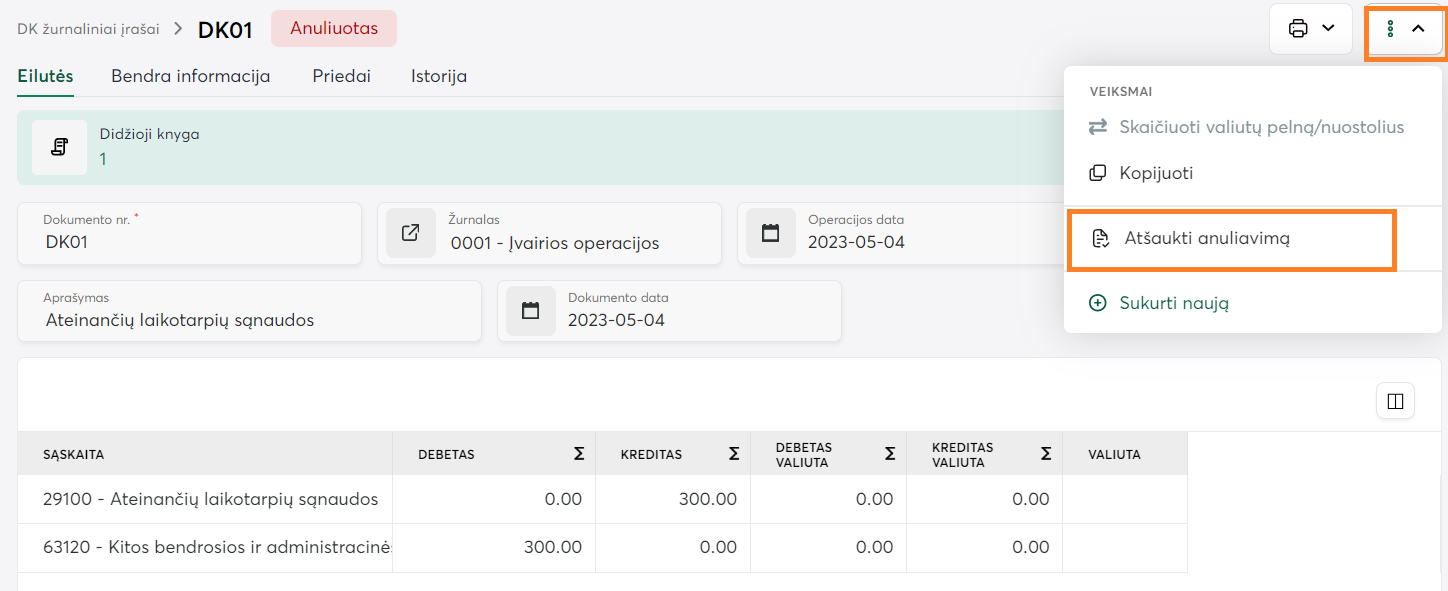Viewport: 1448px width, 591px height.
Task: Click Sukurti naują in the menu
Action: click(x=1173, y=303)
